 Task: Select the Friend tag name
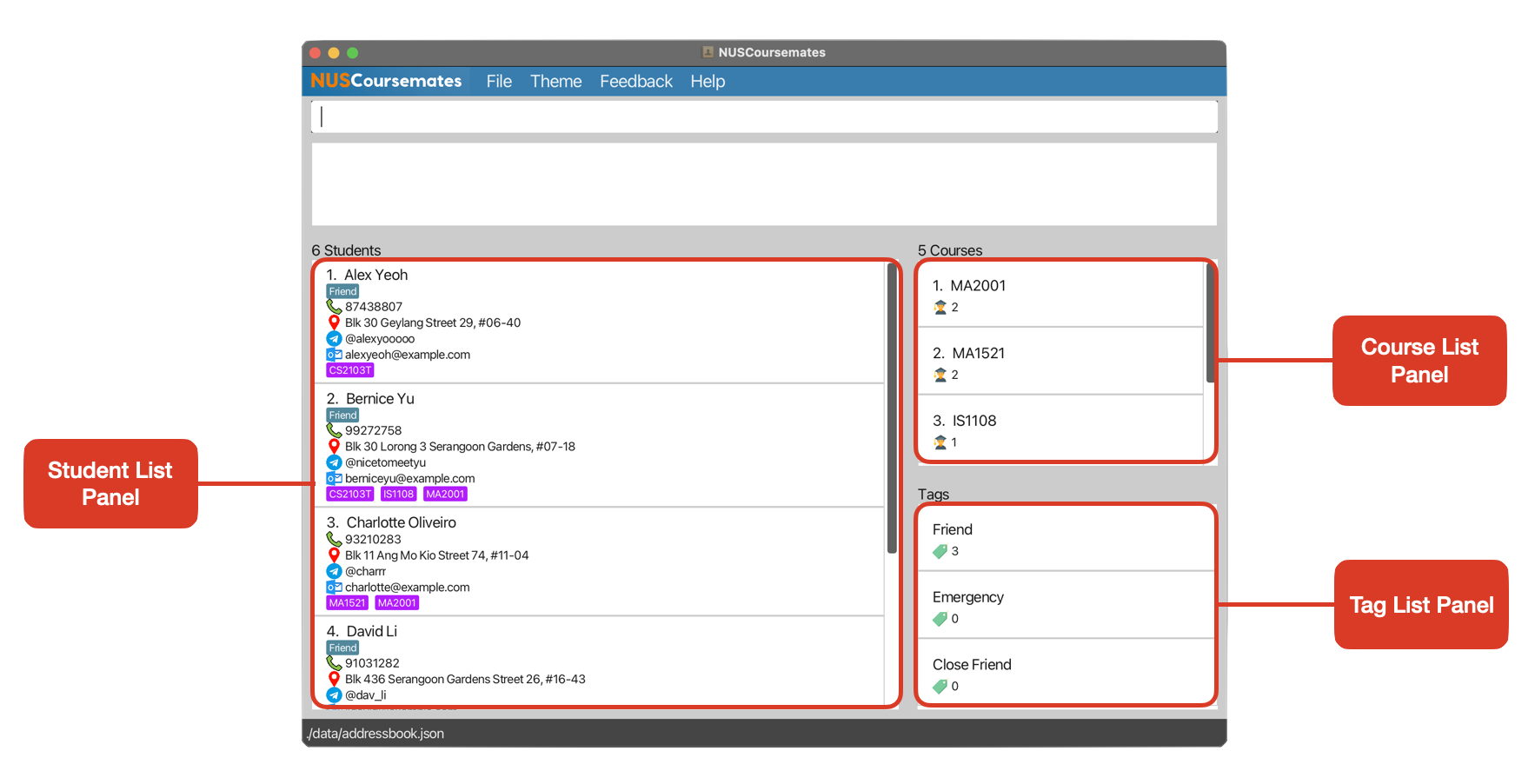pos(952,529)
